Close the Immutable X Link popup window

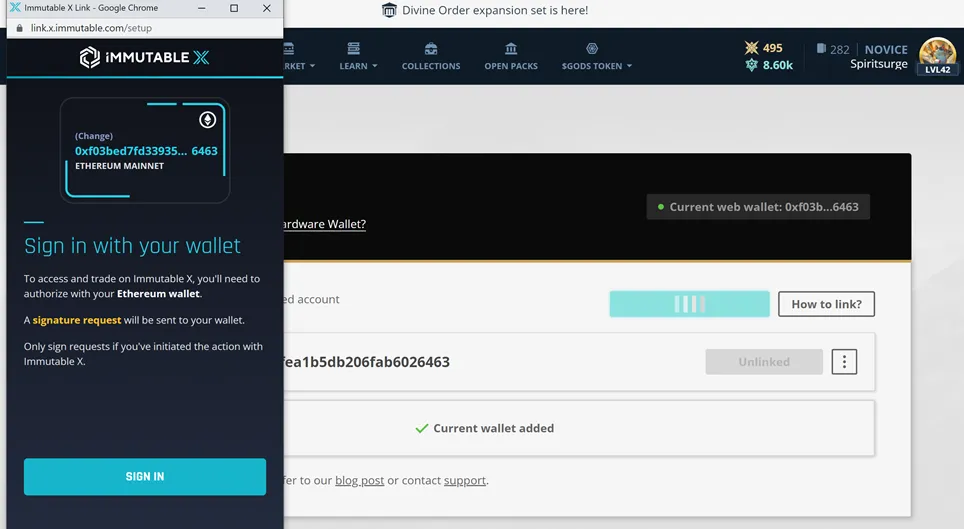tap(266, 8)
